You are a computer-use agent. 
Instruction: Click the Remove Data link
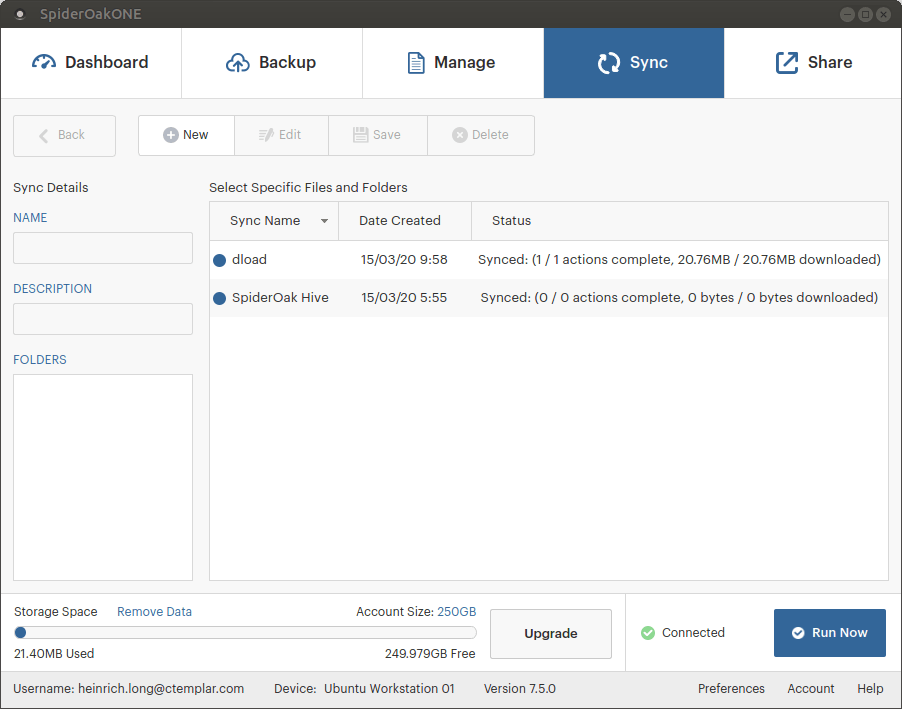[154, 612]
